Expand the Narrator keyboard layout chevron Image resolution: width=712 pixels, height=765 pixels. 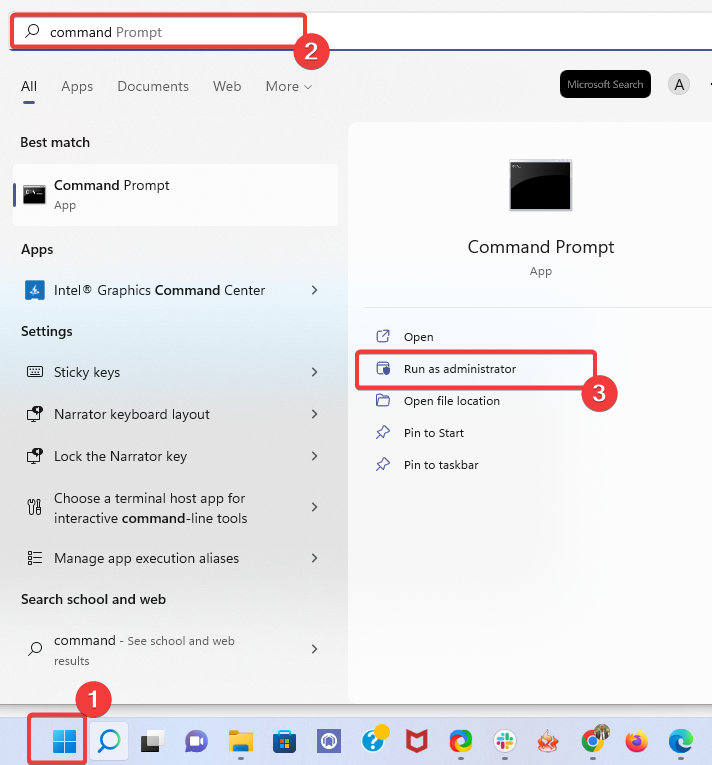coord(315,414)
